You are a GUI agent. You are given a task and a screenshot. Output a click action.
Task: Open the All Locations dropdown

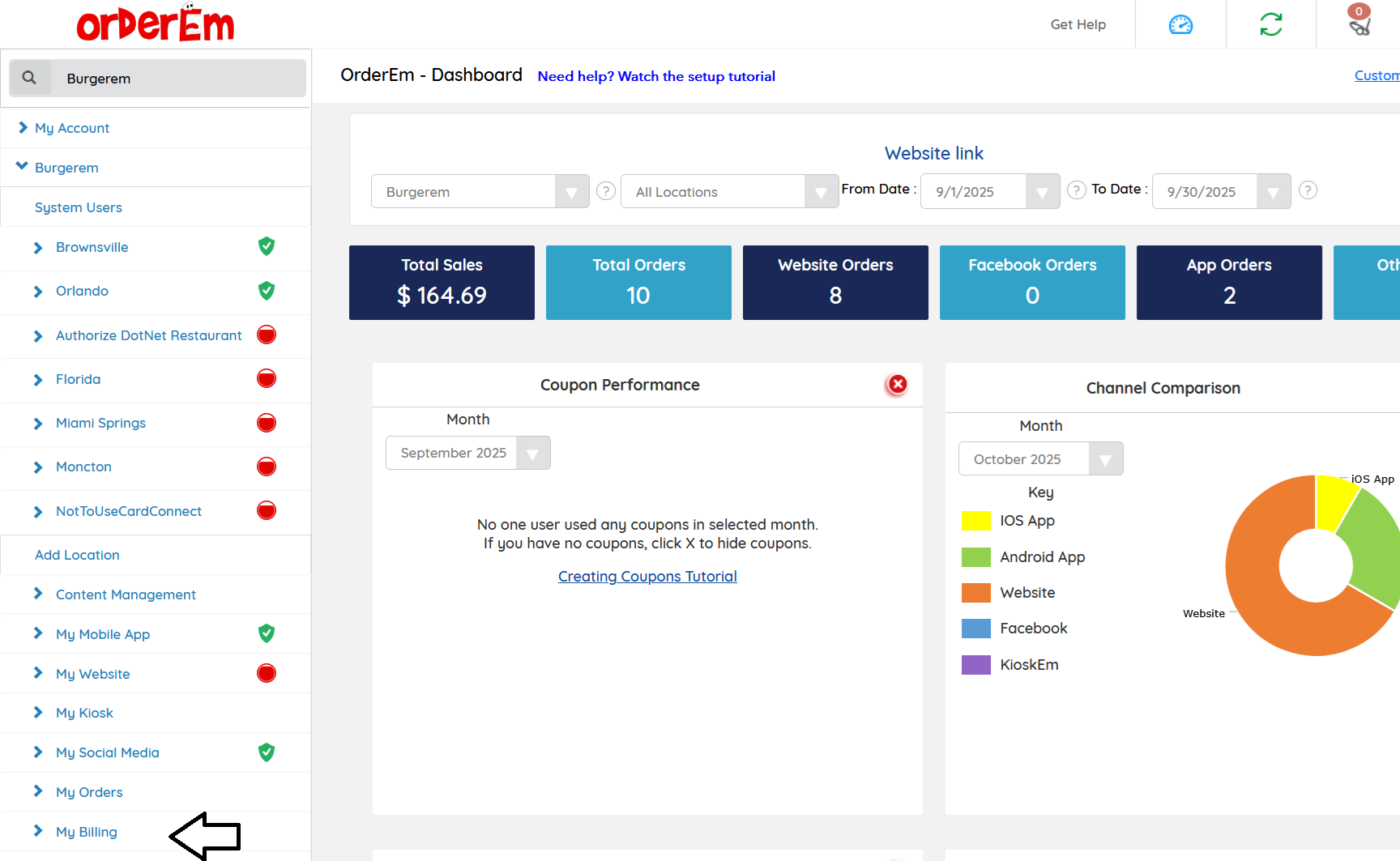coord(729,192)
